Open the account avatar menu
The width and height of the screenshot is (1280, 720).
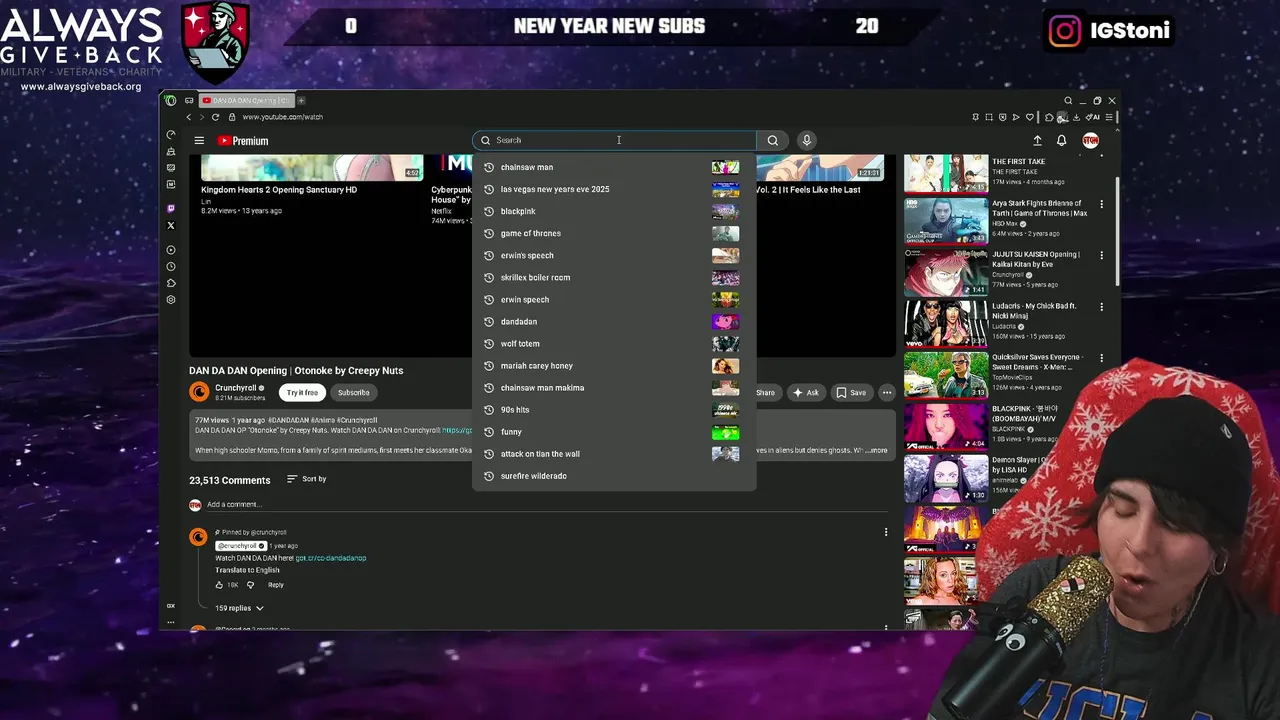pyautogui.click(x=1091, y=140)
